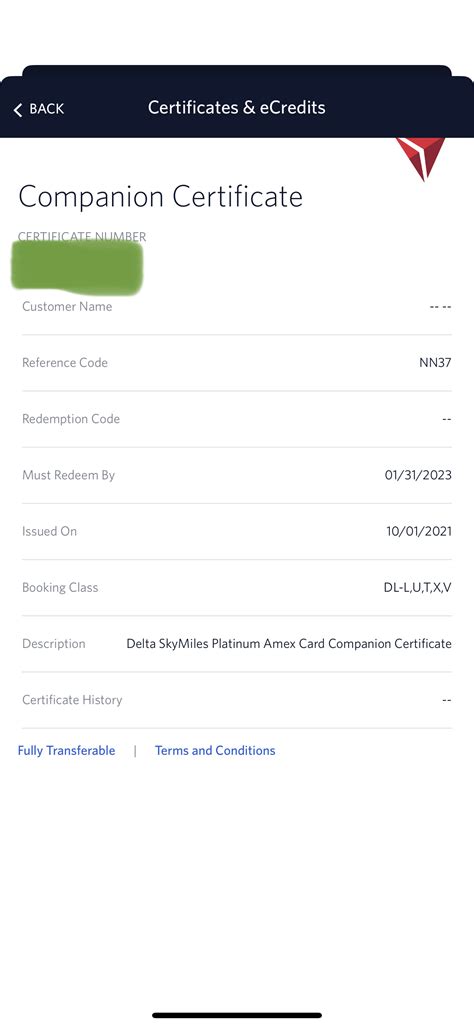474x1027 pixels.
Task: Tap the Certificate Number label
Action: 82,236
